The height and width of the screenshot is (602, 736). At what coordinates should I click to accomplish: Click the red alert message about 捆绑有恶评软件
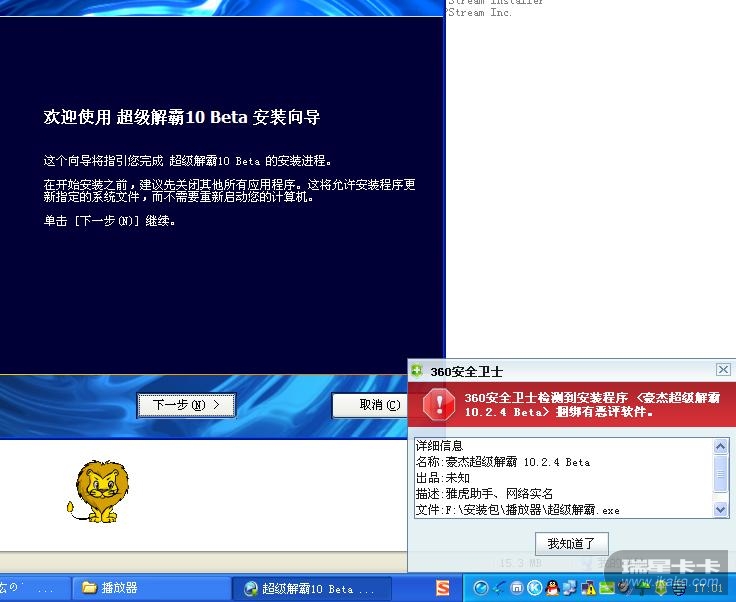pyautogui.click(x=592, y=405)
